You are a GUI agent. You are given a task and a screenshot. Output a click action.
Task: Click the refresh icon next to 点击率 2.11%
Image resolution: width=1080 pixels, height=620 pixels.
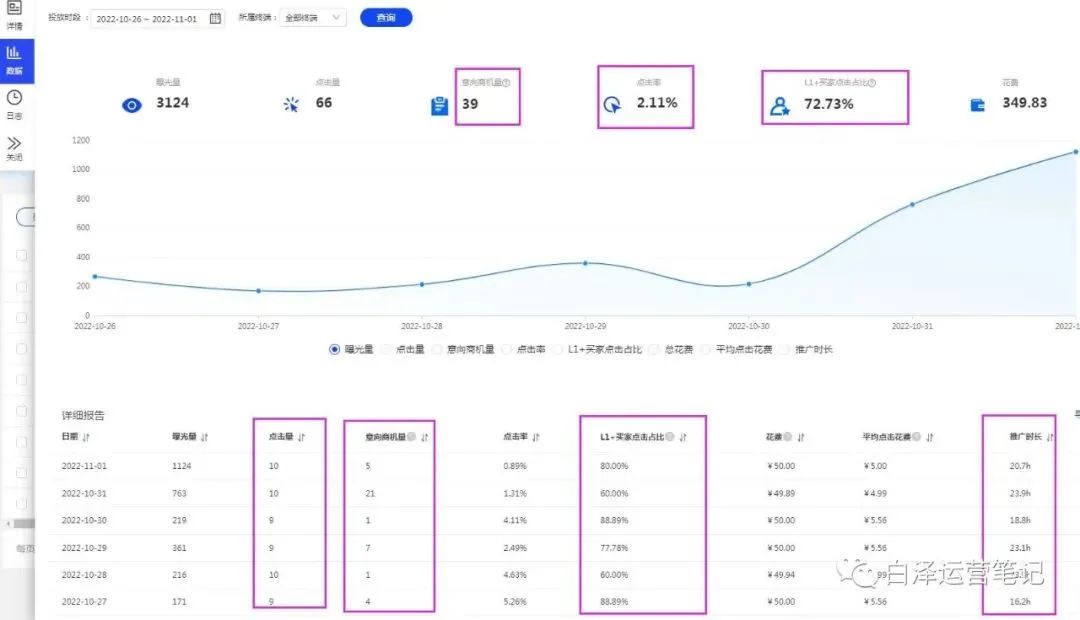click(610, 104)
